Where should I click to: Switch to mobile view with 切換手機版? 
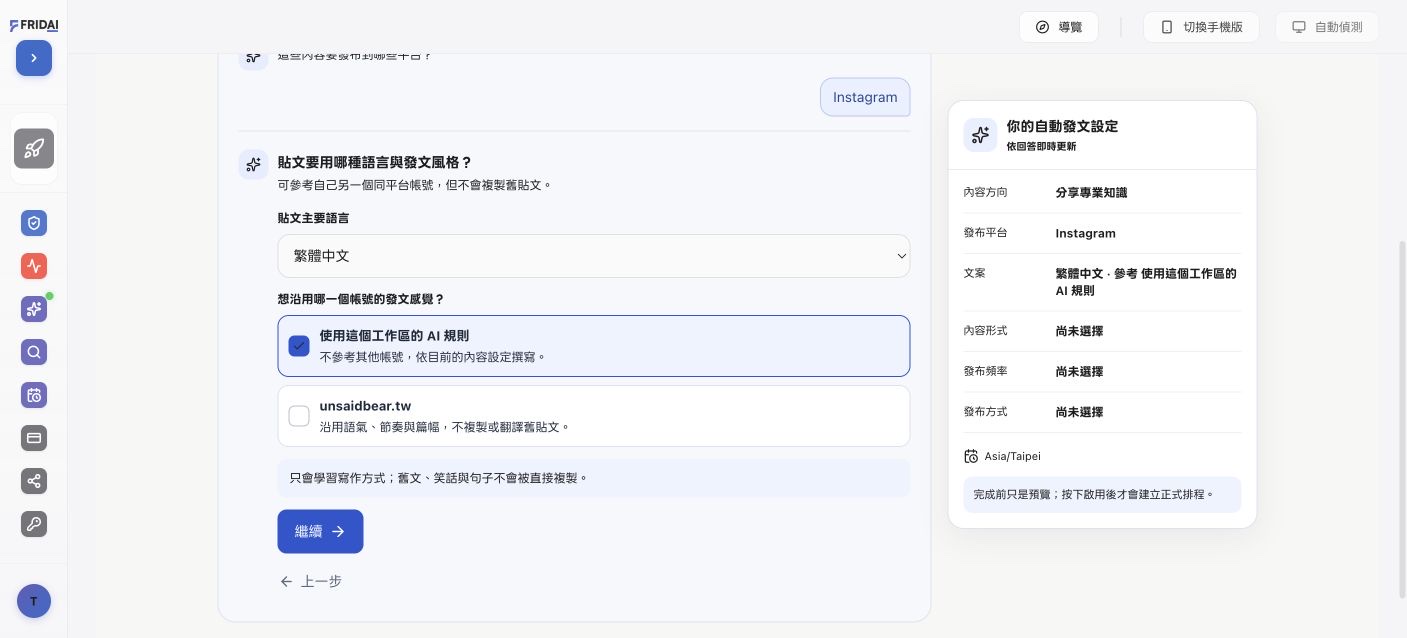(1201, 27)
